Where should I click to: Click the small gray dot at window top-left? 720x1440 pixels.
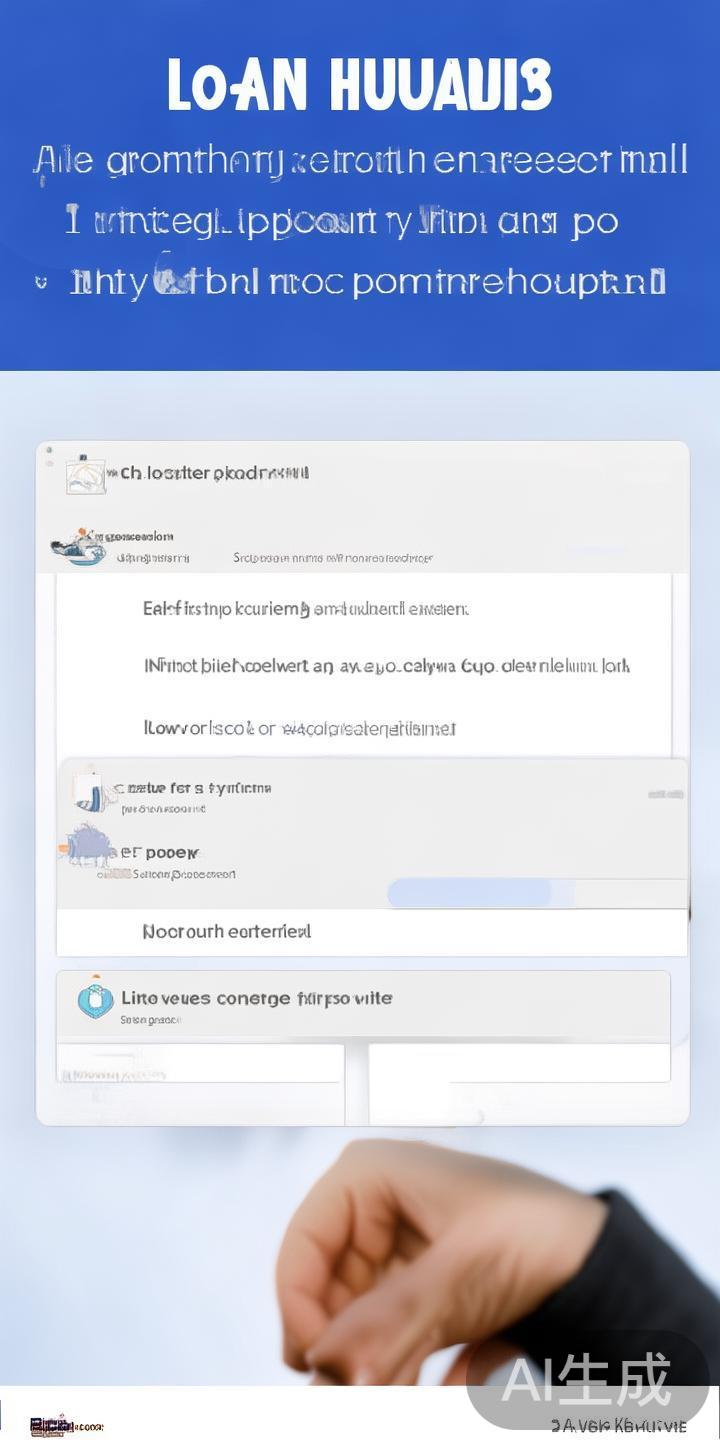pos(48,451)
